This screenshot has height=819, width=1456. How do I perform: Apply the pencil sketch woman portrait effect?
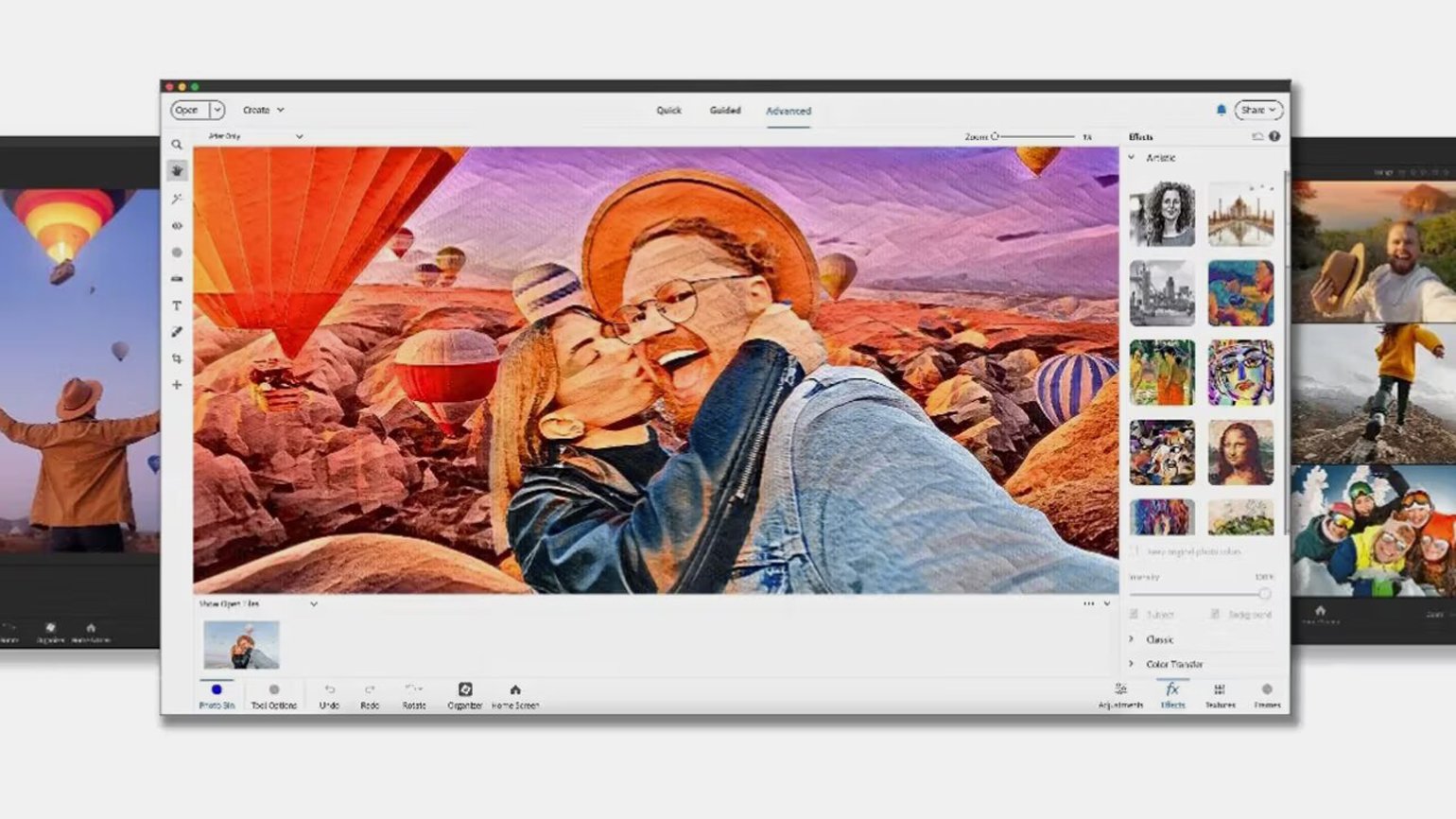pos(1162,215)
